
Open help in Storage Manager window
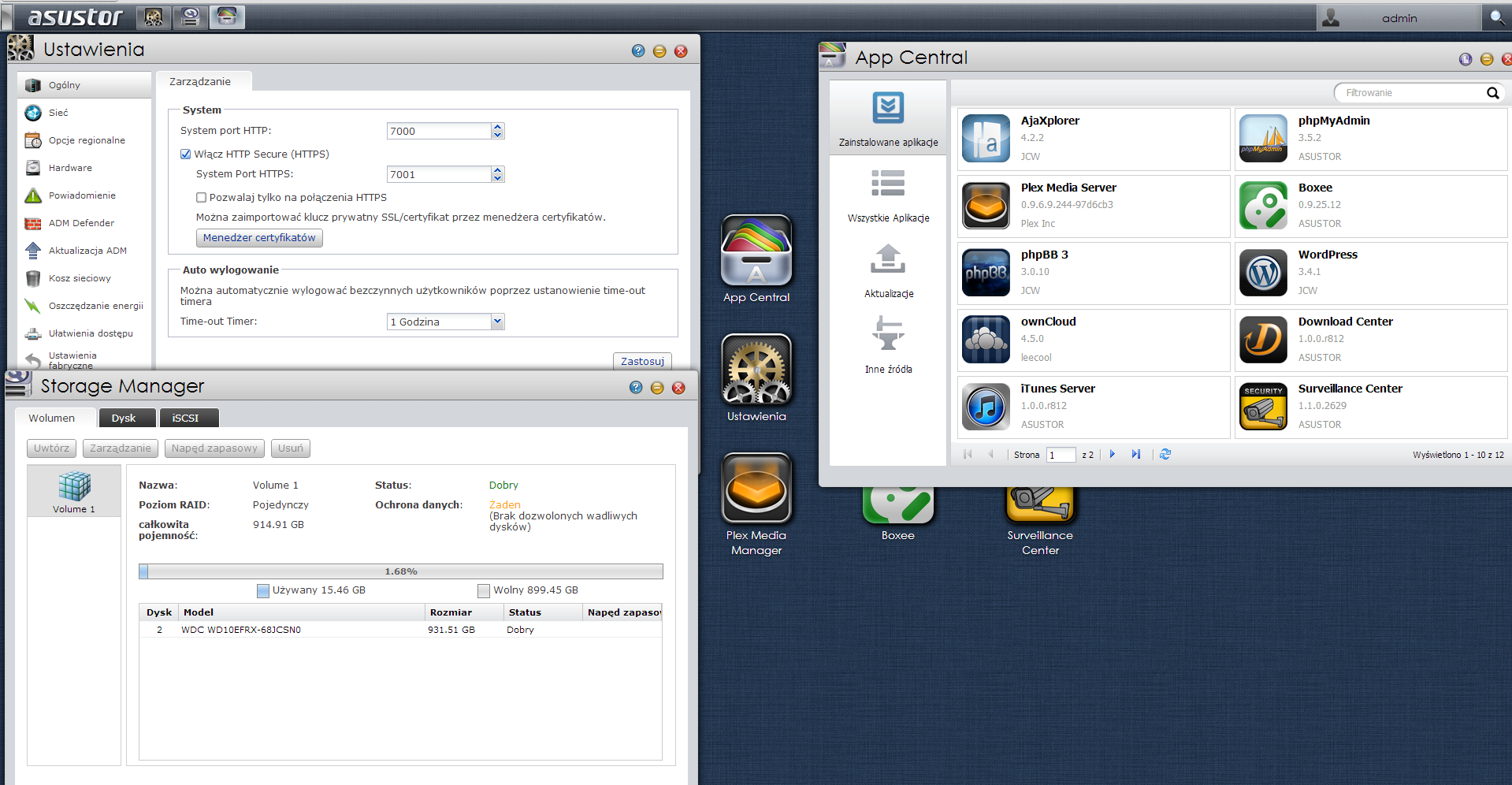(636, 388)
